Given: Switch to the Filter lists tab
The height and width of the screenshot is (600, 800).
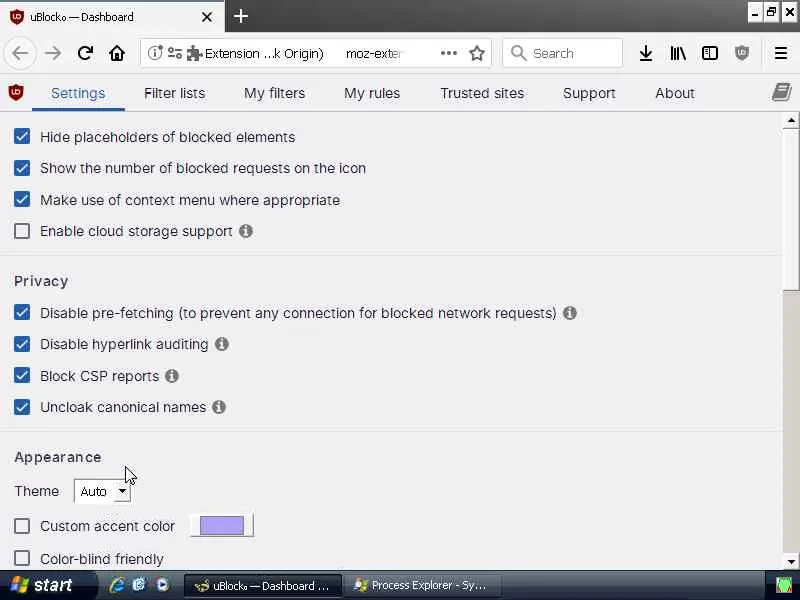Looking at the screenshot, I should (174, 93).
